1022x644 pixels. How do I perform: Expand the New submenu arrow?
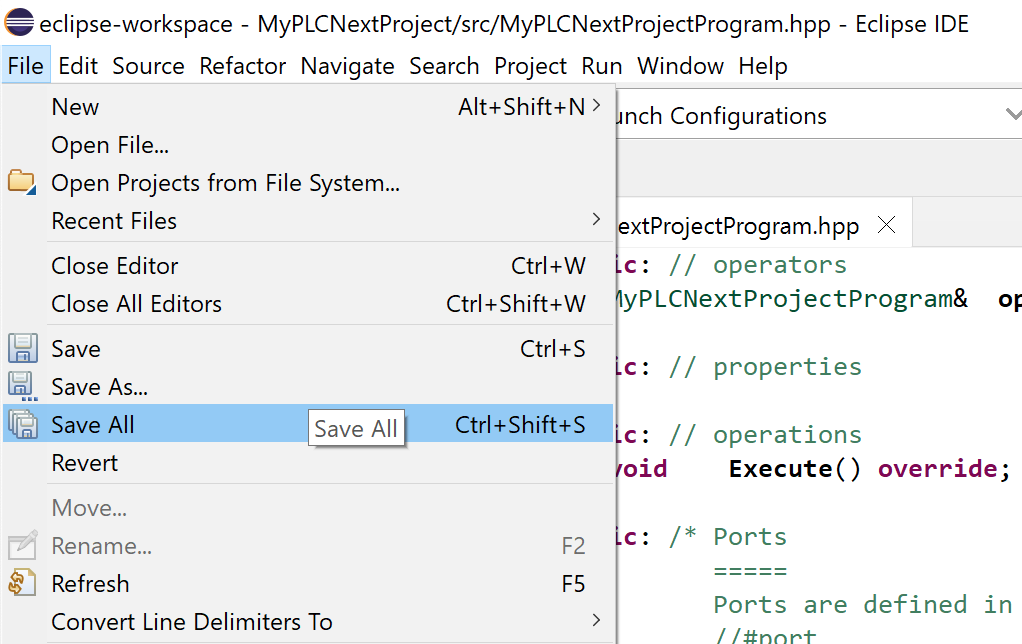[x=596, y=106]
